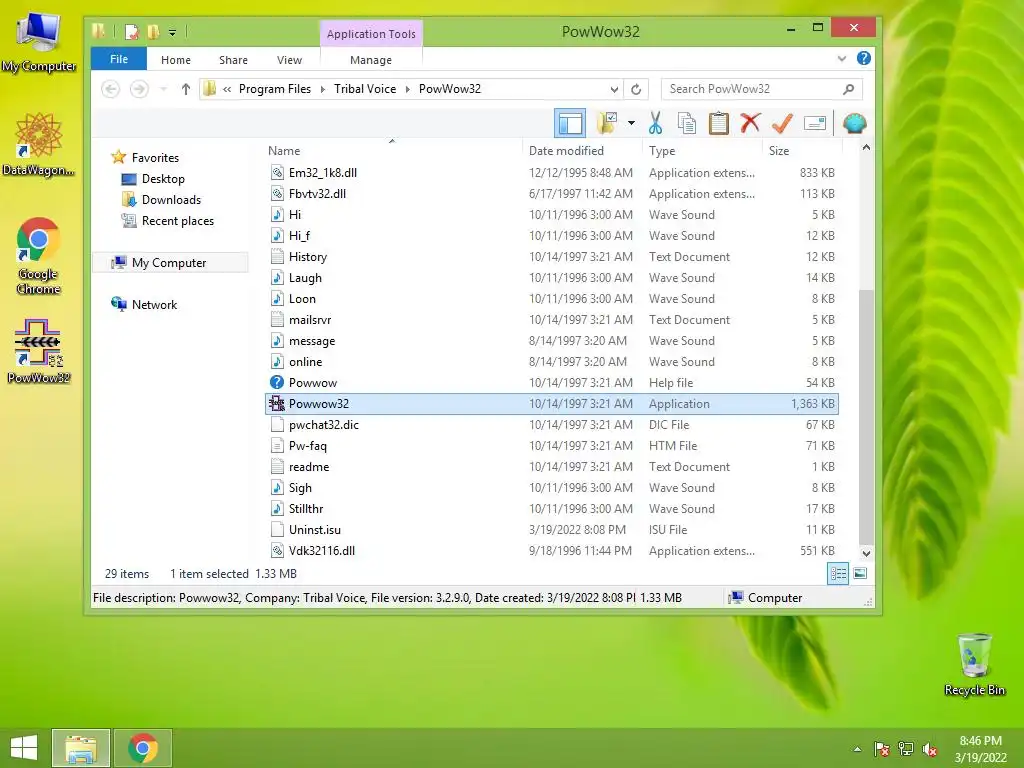The width and height of the screenshot is (1024, 768).
Task: Open the Manage ribbon tab
Action: 371,59
